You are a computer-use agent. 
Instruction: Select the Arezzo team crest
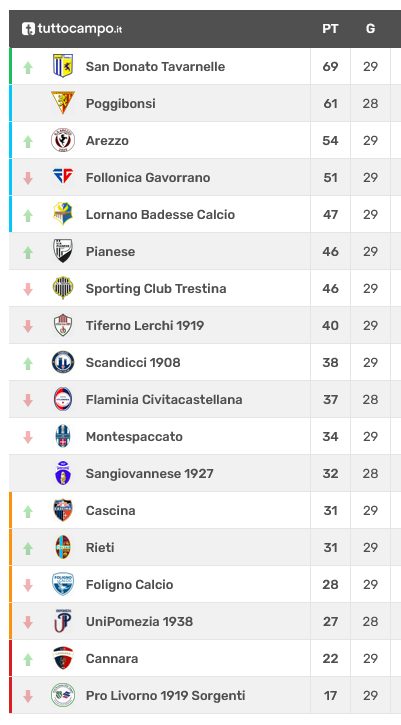[63, 140]
